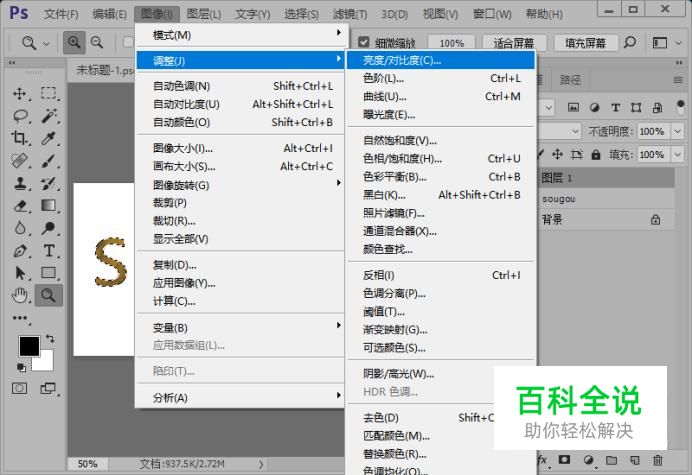Select the Path Selection tool
The width and height of the screenshot is (692, 475).
coord(20,273)
